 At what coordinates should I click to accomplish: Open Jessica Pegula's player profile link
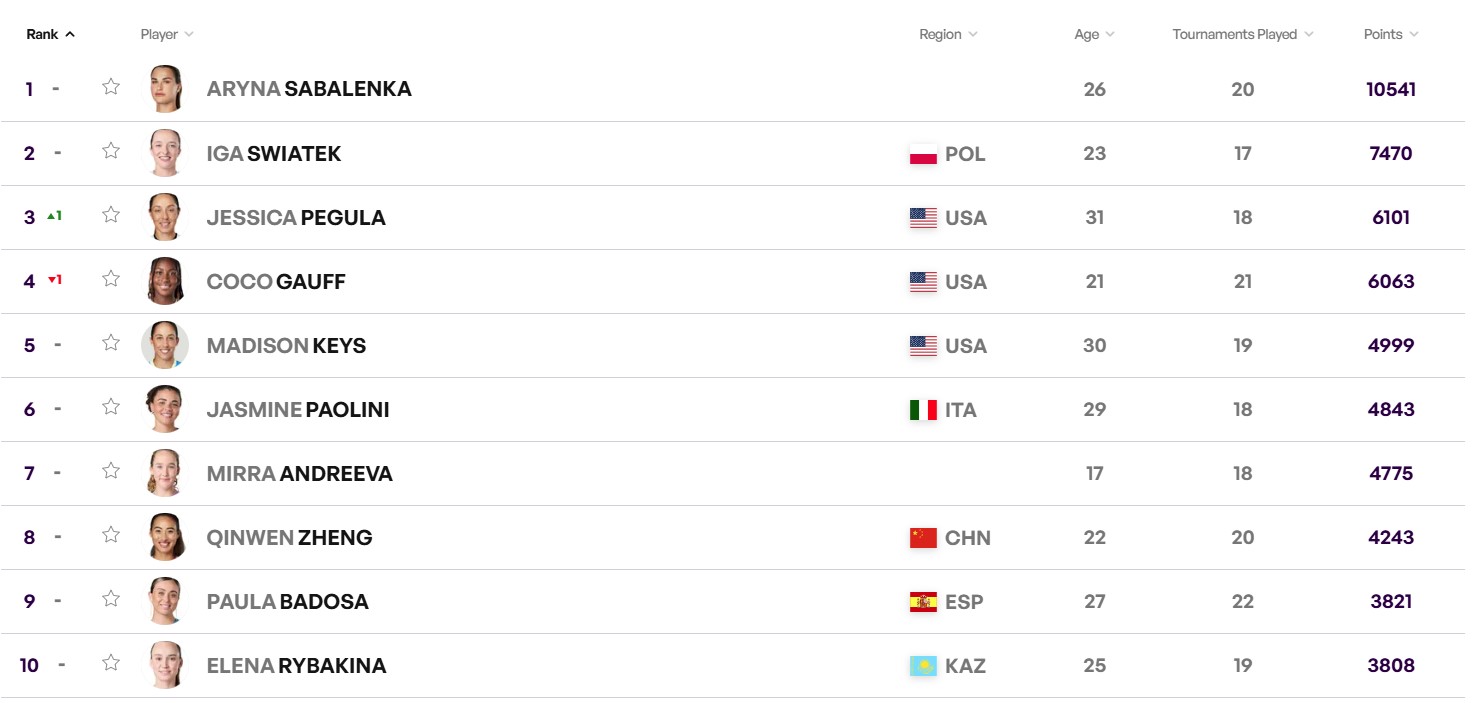pos(295,218)
